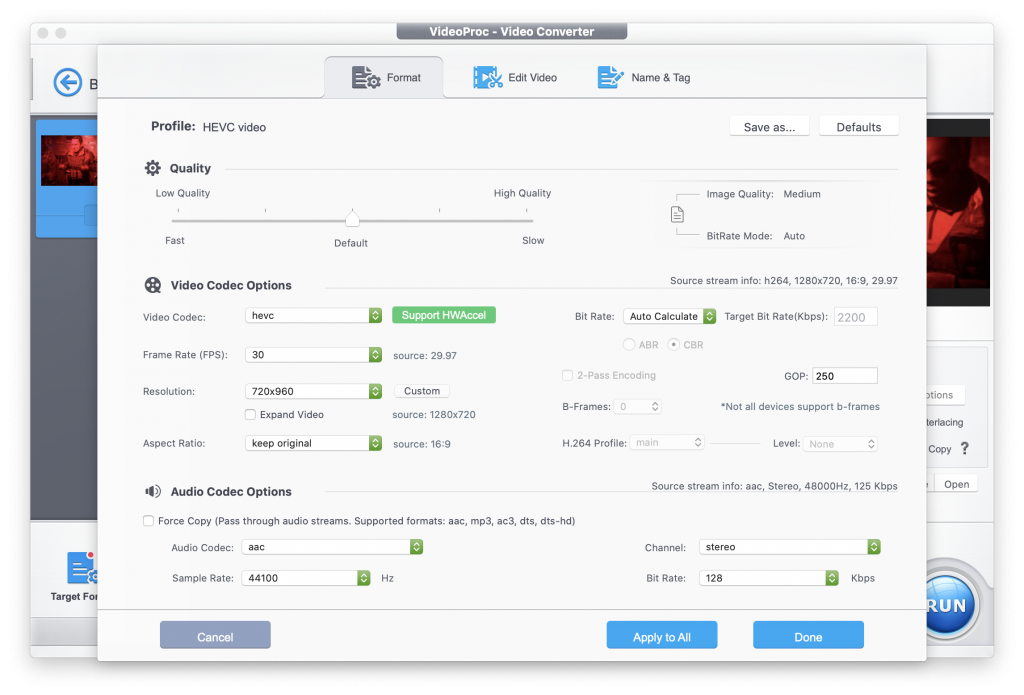Select the video thumbnail in left panel
The image size is (1024, 695).
69,161
